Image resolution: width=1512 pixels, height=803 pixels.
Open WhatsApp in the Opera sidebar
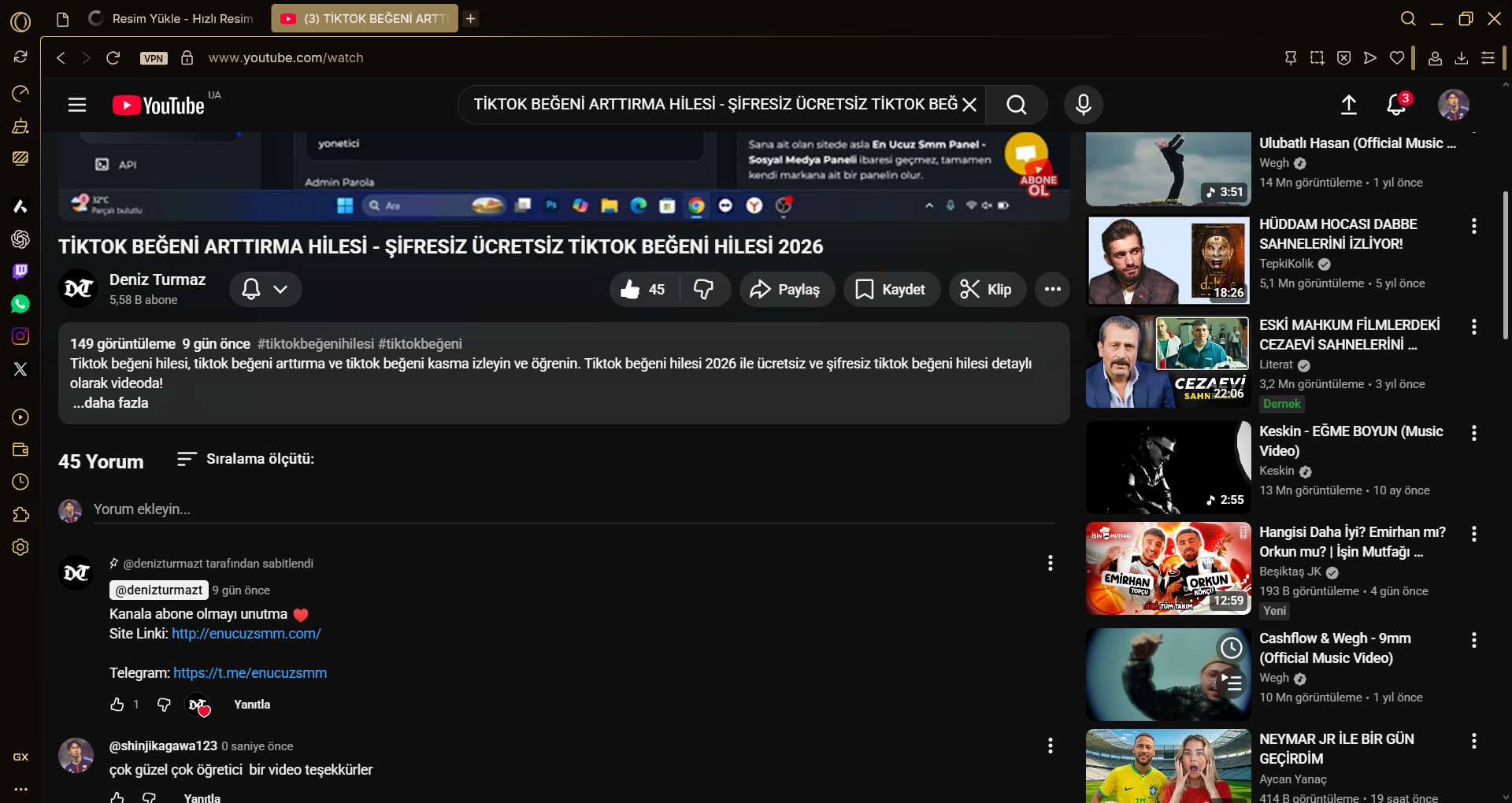click(20, 304)
